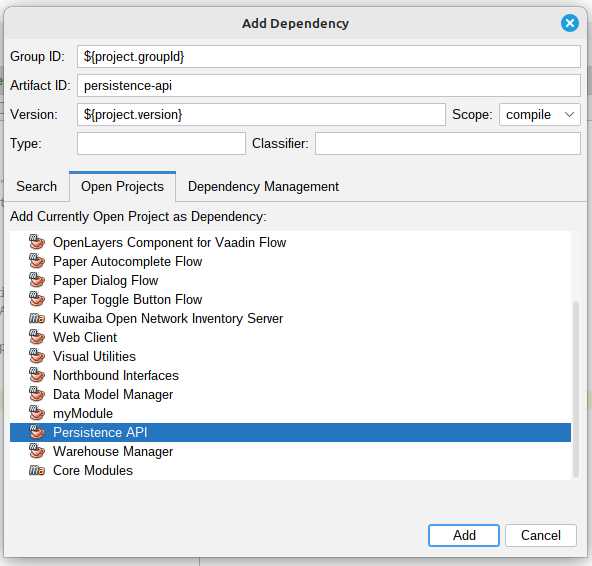Choose Paper Toggle Button Flow project
This screenshot has width=592, height=566.
tap(290, 299)
